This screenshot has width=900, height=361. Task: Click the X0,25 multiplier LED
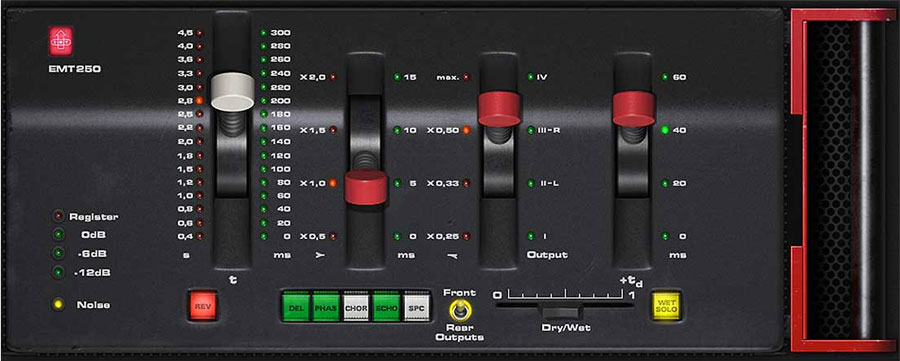tap(466, 236)
